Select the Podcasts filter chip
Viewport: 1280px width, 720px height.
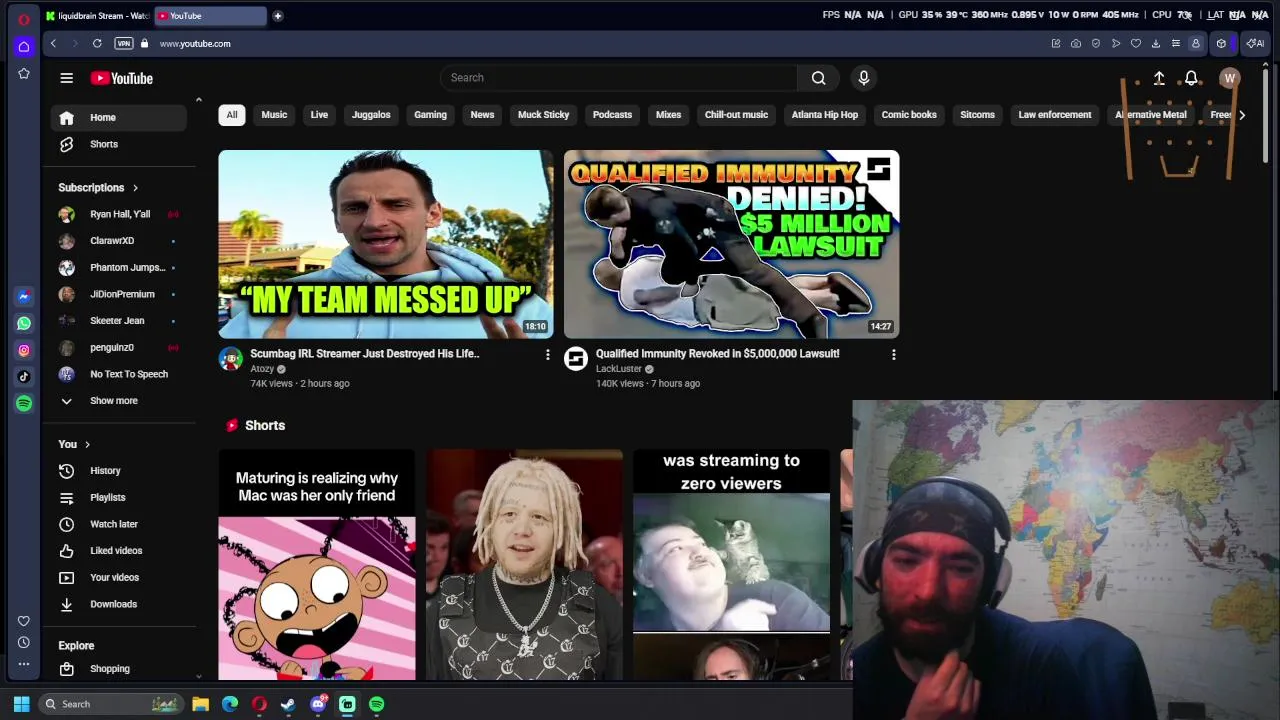(x=612, y=115)
